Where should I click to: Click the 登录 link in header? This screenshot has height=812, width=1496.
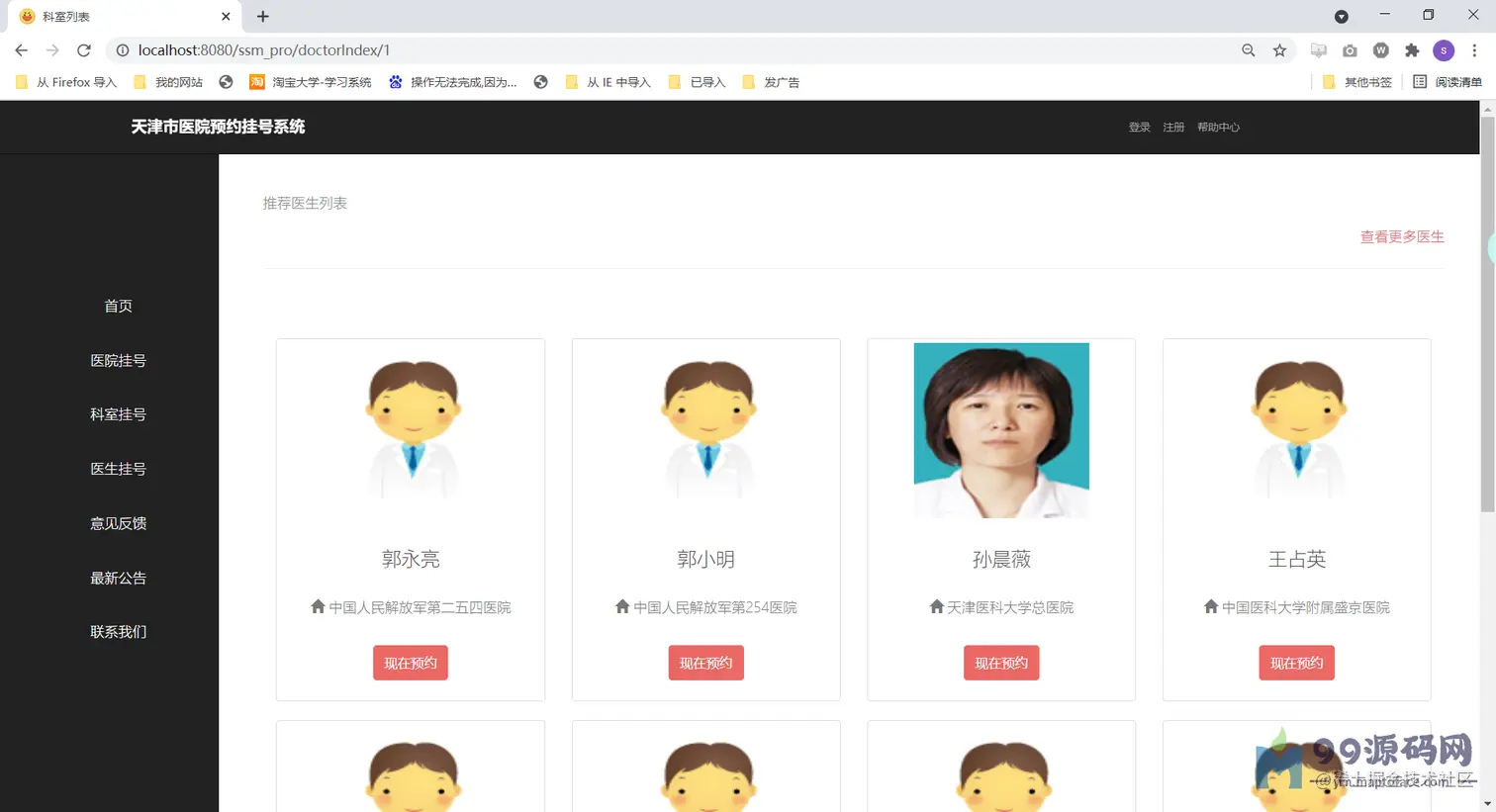[1140, 128]
